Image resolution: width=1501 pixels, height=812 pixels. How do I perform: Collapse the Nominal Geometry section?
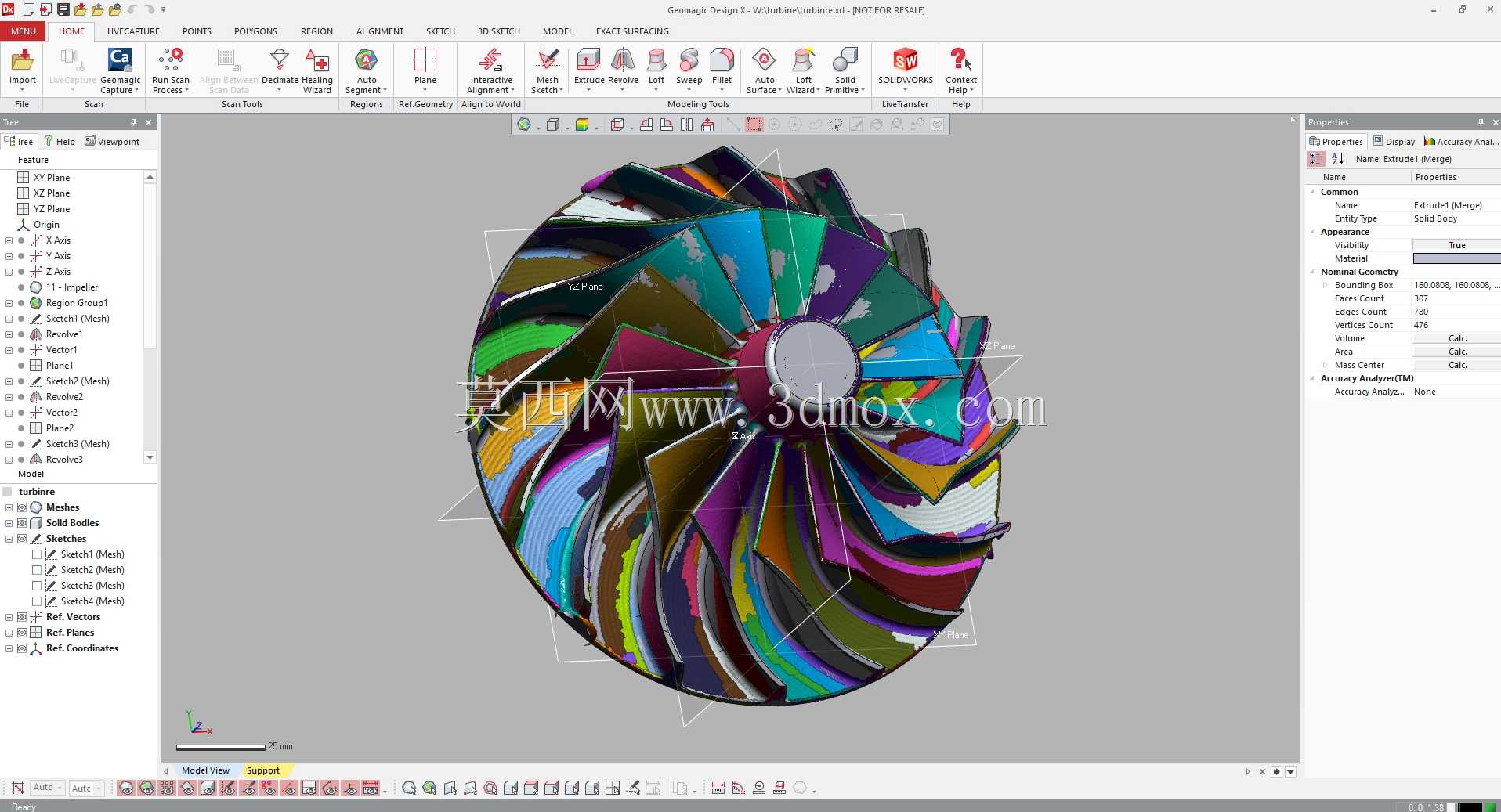(1312, 272)
